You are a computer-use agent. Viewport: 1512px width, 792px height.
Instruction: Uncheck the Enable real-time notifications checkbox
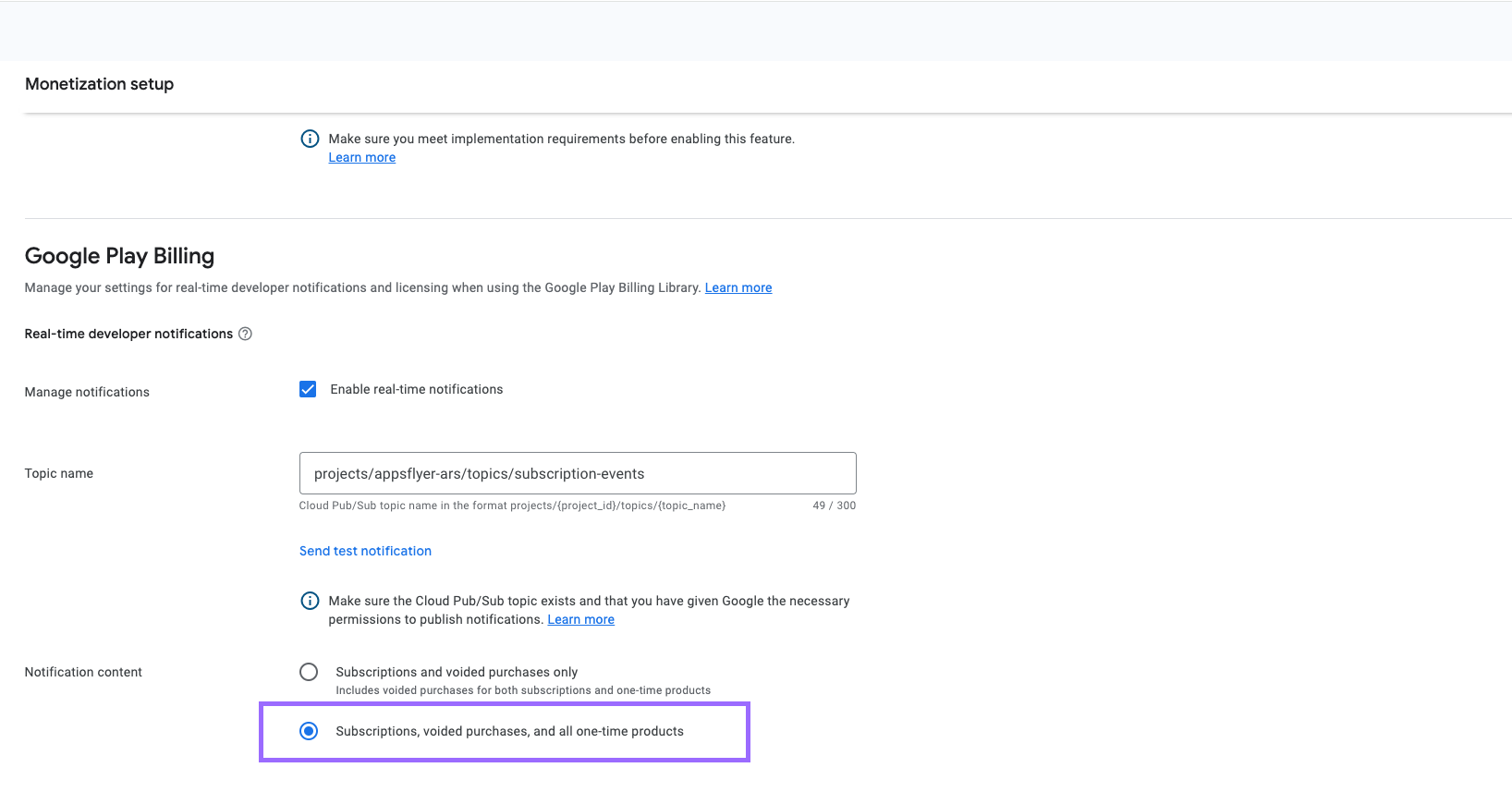coord(308,389)
